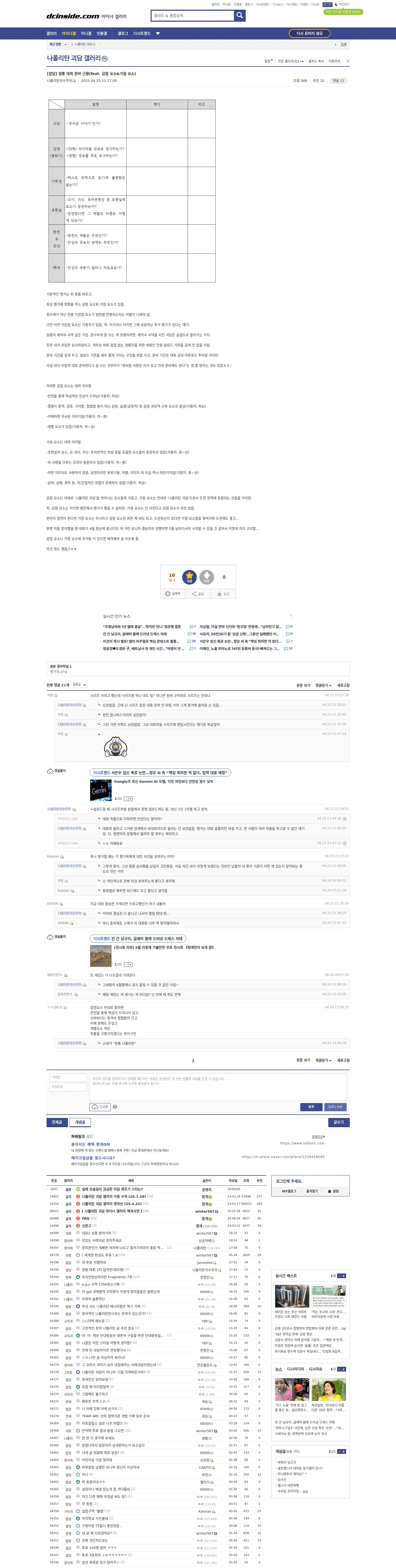396x1568 pixels.
Task: Expand the gallery header dropdown arrow at far right
Action: coord(347,61)
